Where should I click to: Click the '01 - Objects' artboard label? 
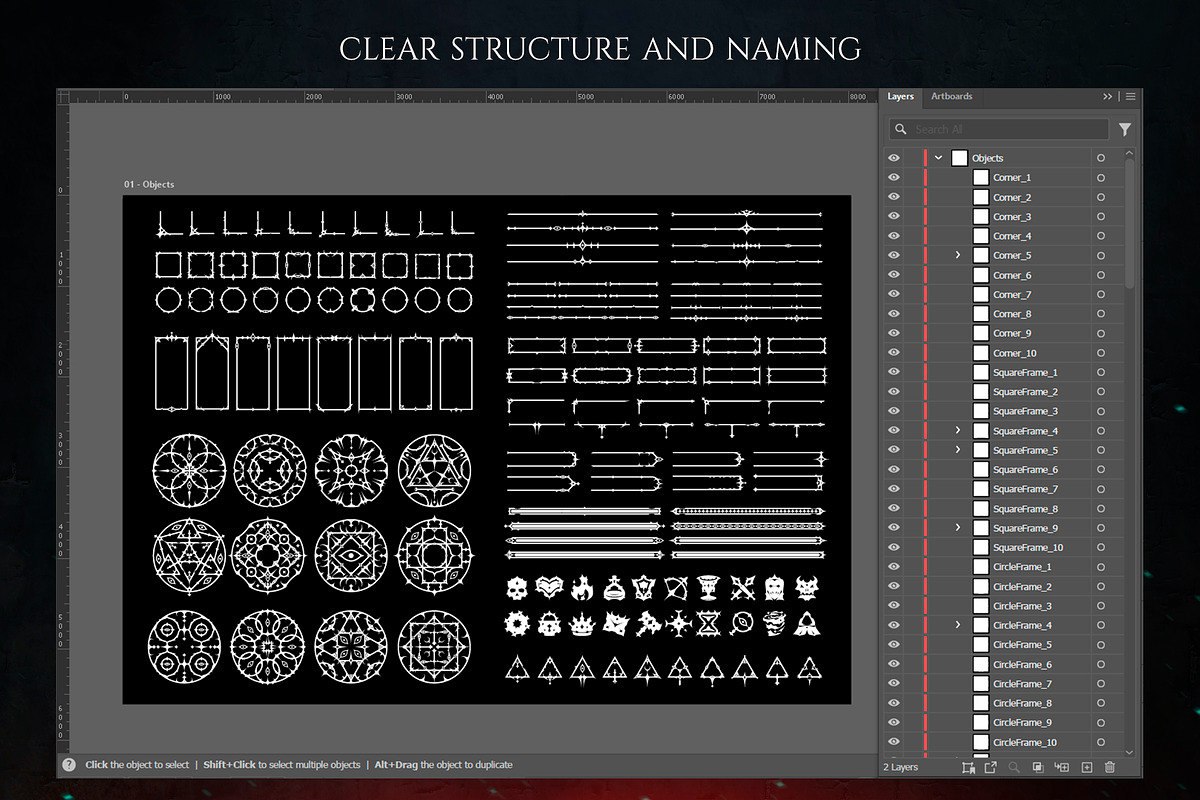coord(149,185)
